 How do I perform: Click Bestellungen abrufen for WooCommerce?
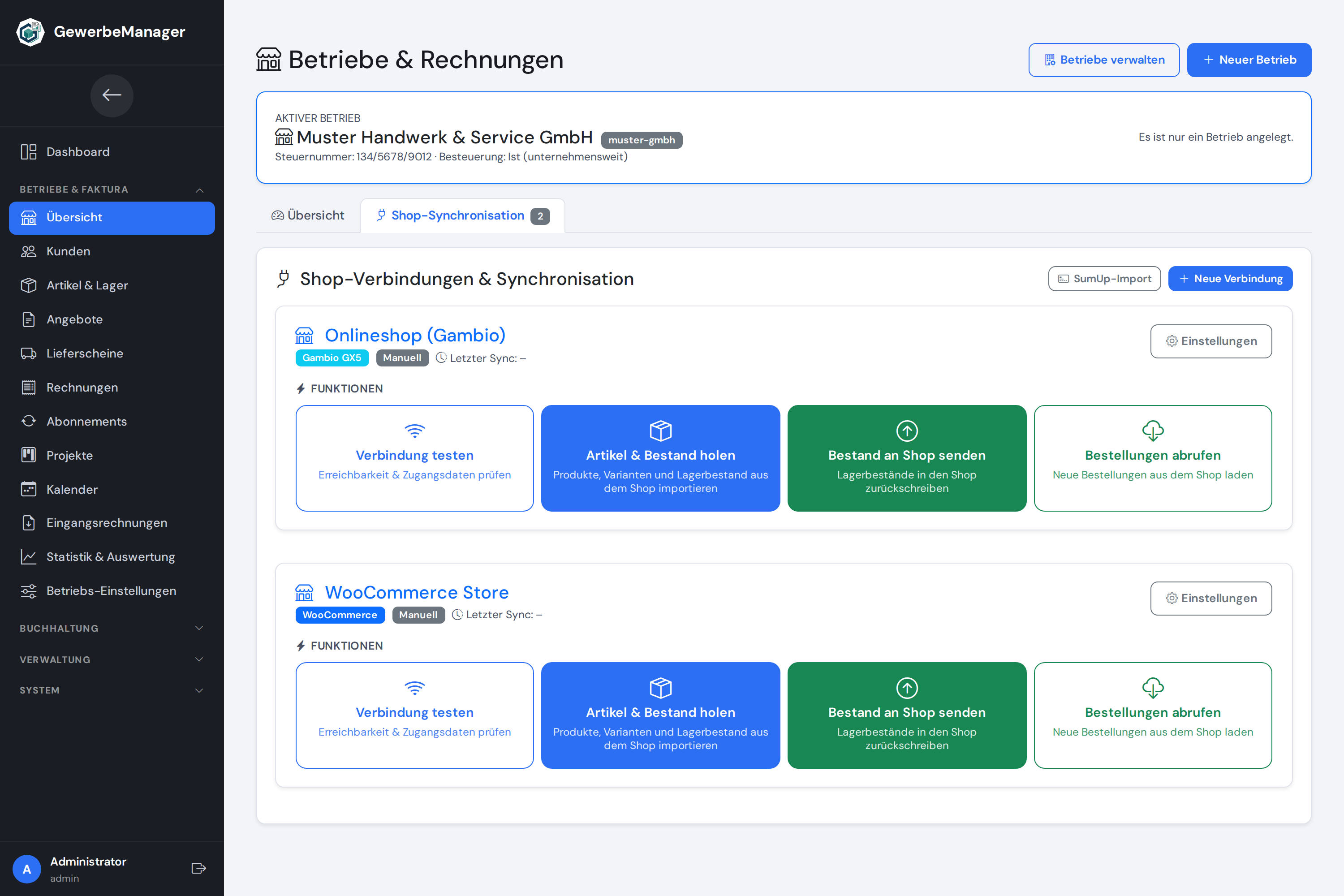tap(1153, 715)
